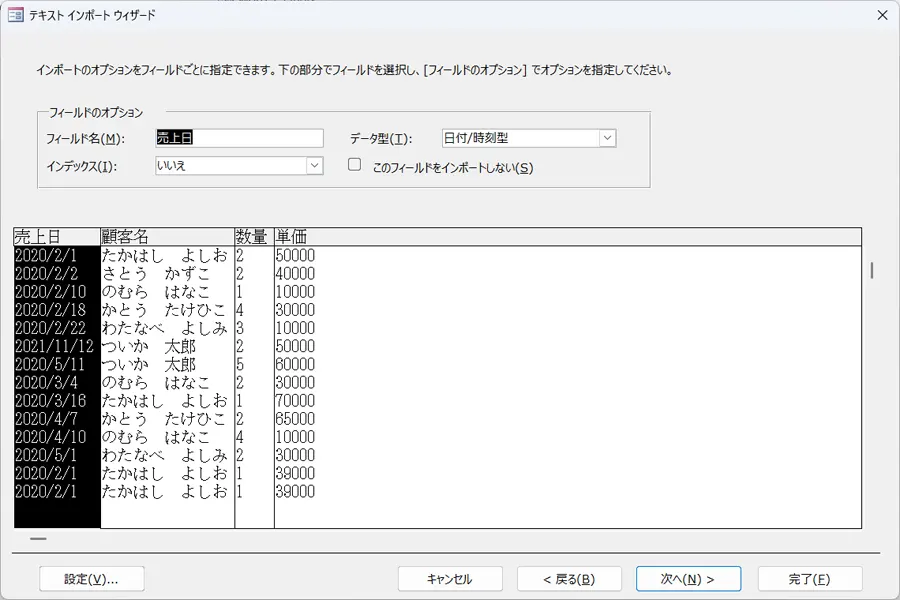Viewport: 900px width, 600px height.
Task: Check the このフィールドをインポートしない checkbox
Action: [x=354, y=166]
